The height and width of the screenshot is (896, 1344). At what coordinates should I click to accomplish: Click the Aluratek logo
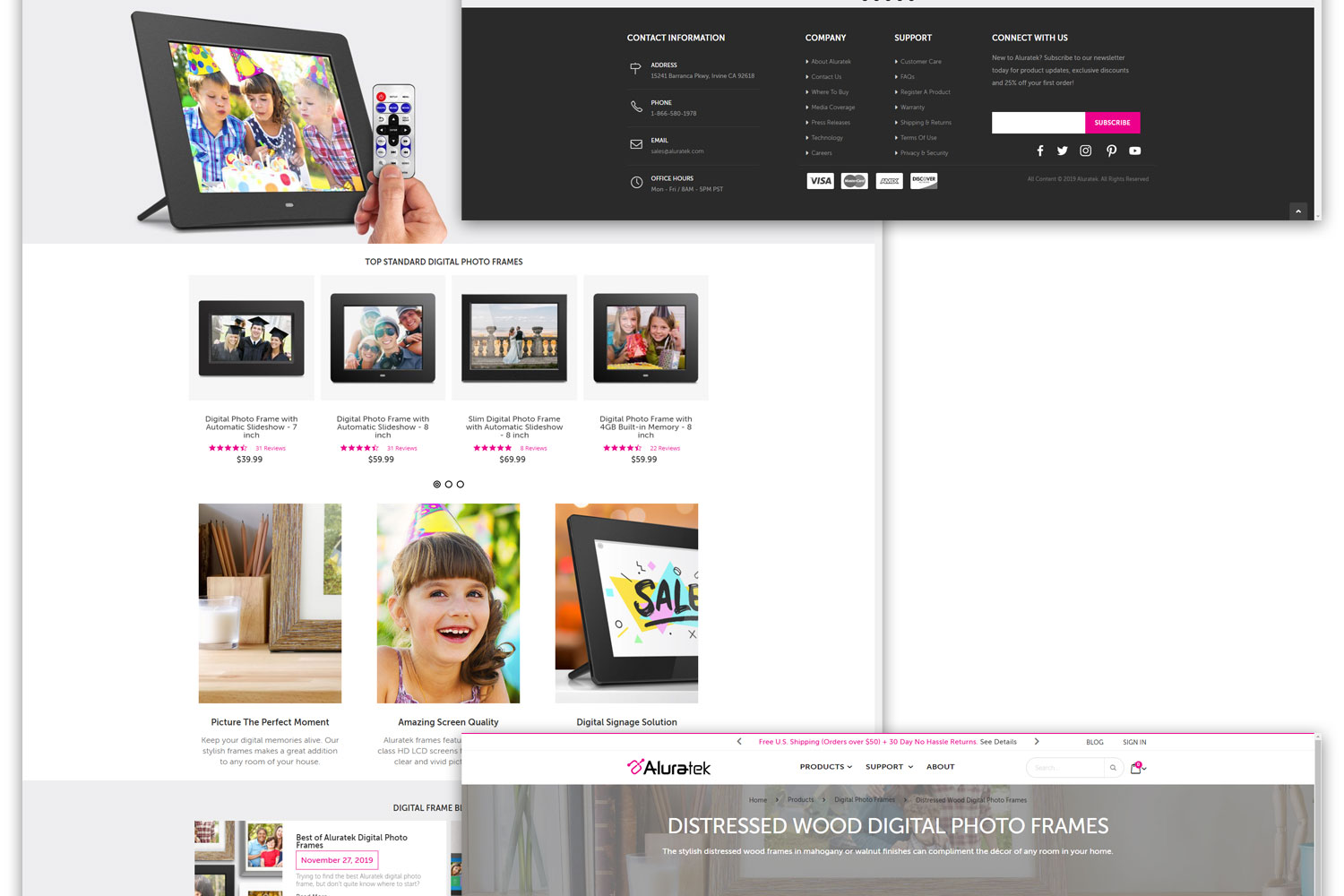tap(668, 767)
